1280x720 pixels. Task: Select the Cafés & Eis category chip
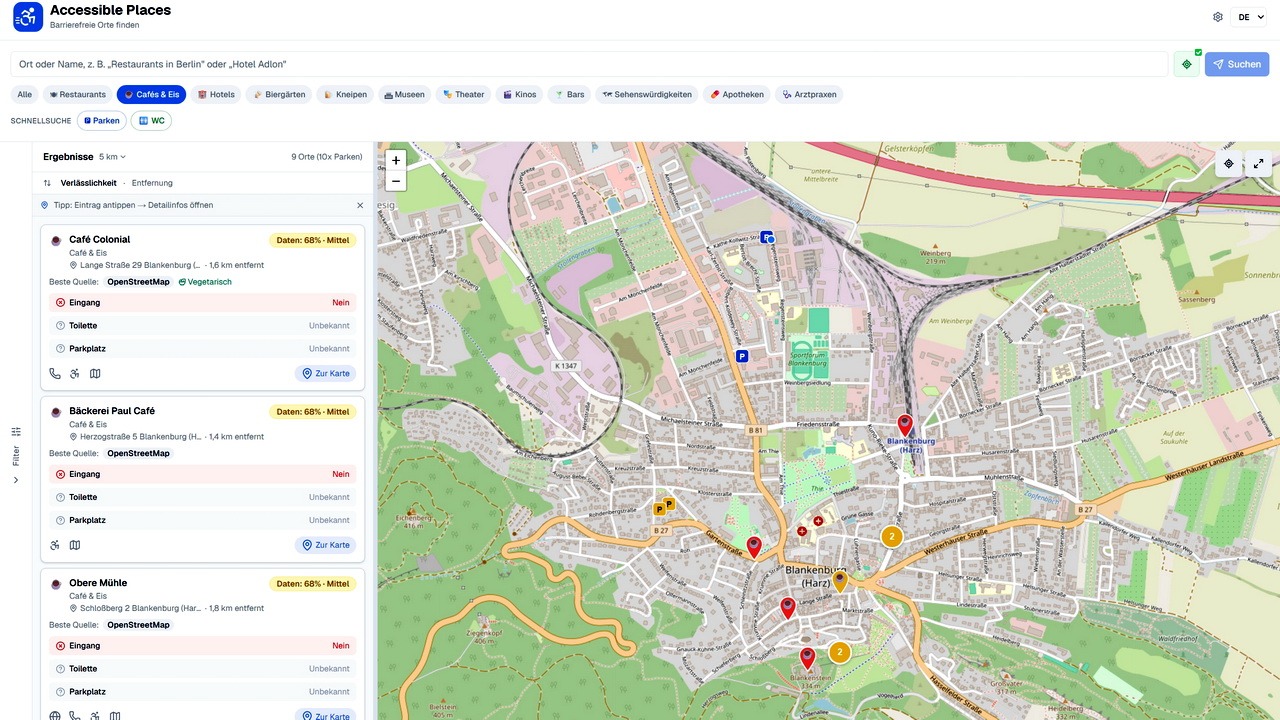pos(151,95)
